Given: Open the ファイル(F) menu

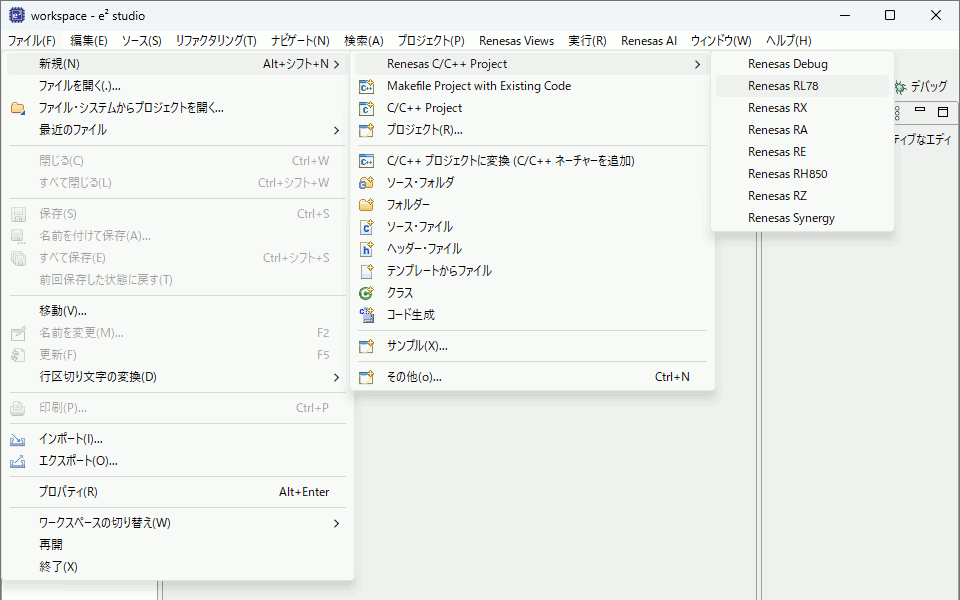Looking at the screenshot, I should (x=32, y=41).
